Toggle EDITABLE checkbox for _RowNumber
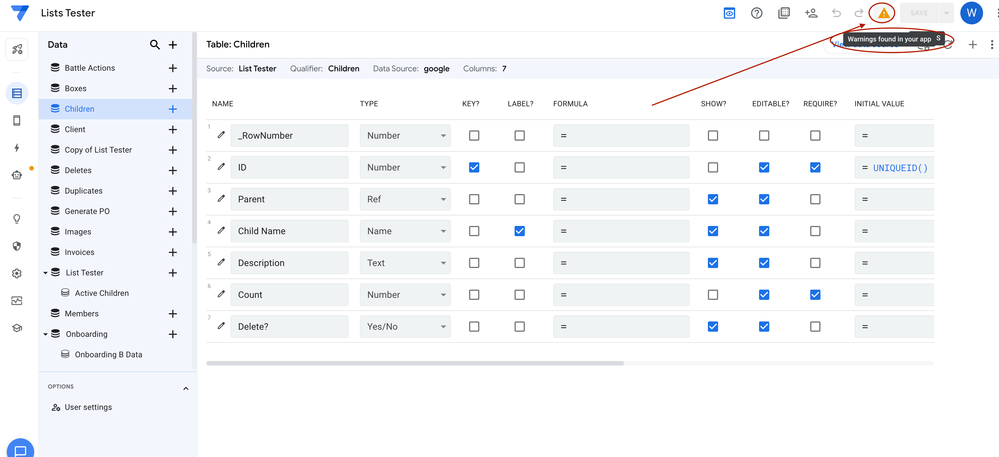Viewport: 999px width, 457px height. (764, 135)
